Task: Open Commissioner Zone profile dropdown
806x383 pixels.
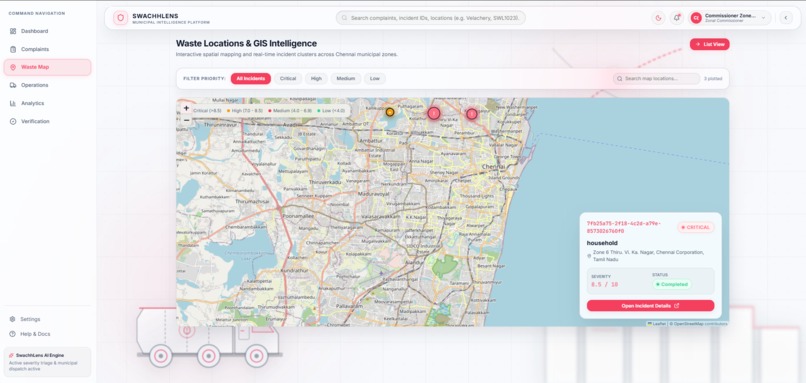Action: pos(729,18)
